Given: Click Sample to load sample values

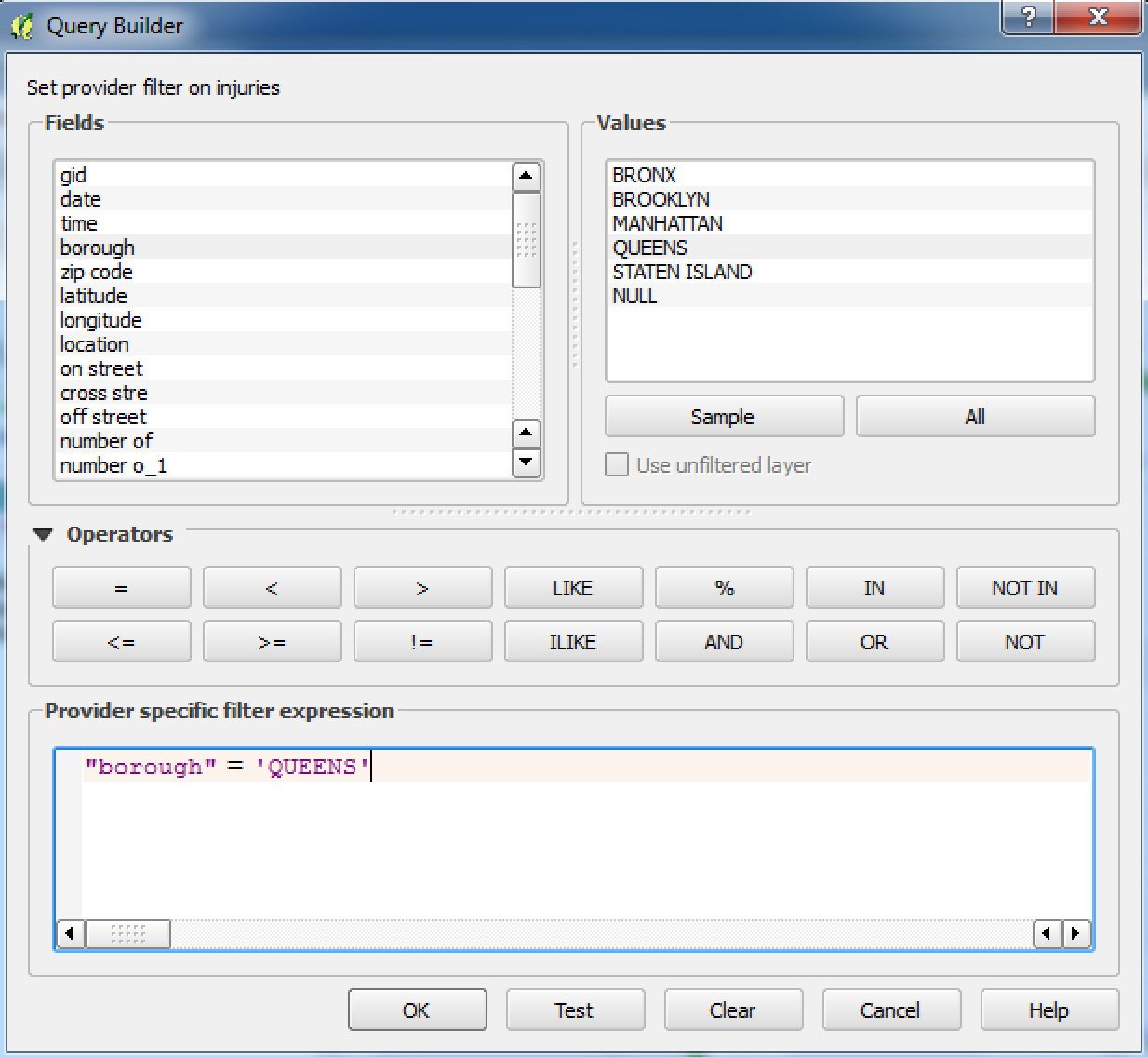Looking at the screenshot, I should pyautogui.click(x=723, y=416).
